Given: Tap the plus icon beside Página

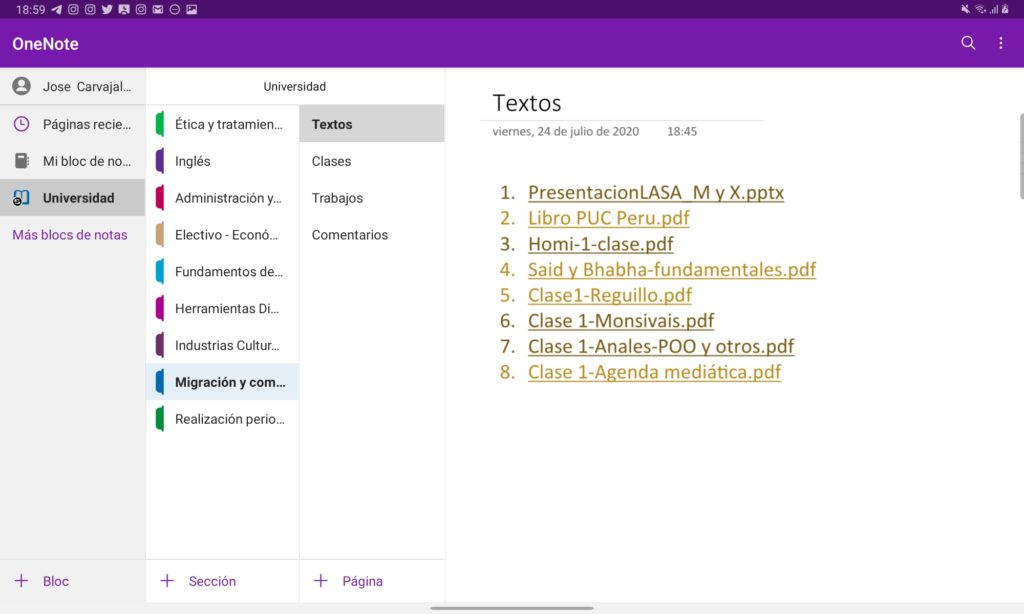Looking at the screenshot, I should pyautogui.click(x=321, y=581).
